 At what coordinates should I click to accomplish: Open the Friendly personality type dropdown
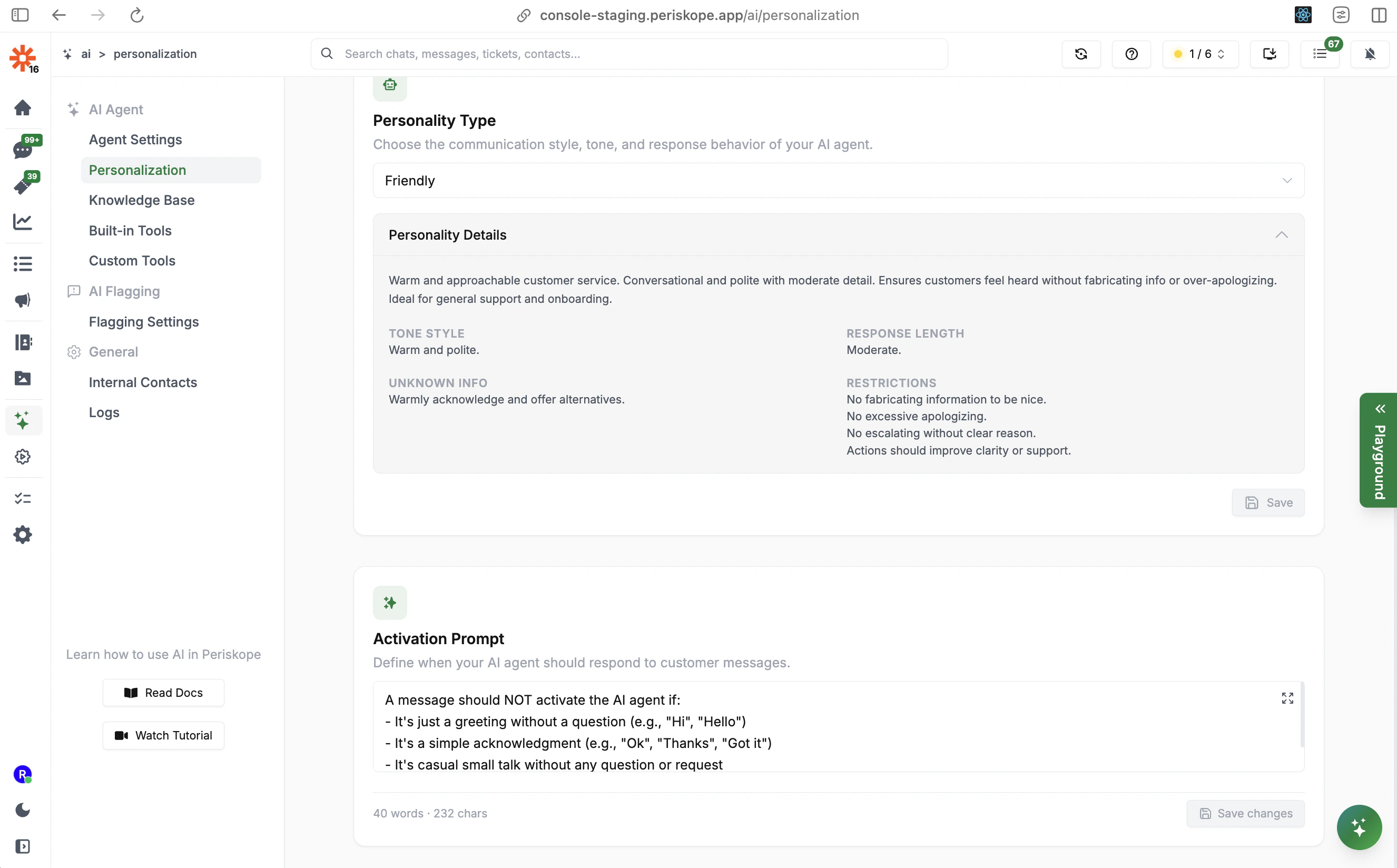838,181
